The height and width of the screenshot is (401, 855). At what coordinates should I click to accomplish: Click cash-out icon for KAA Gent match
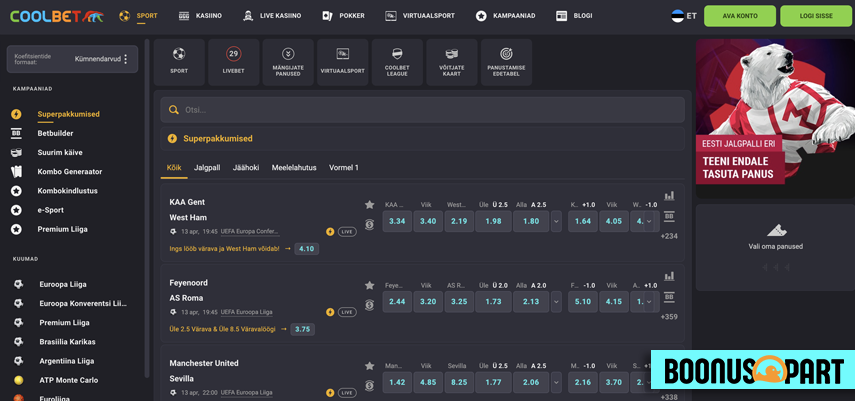tap(370, 224)
